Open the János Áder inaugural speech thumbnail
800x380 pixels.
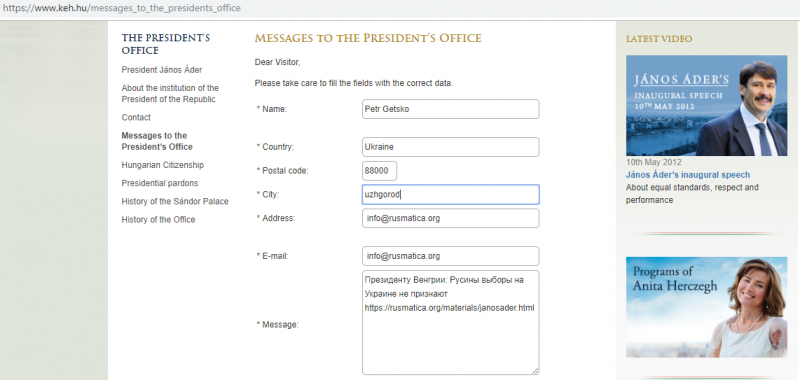[x=707, y=106]
